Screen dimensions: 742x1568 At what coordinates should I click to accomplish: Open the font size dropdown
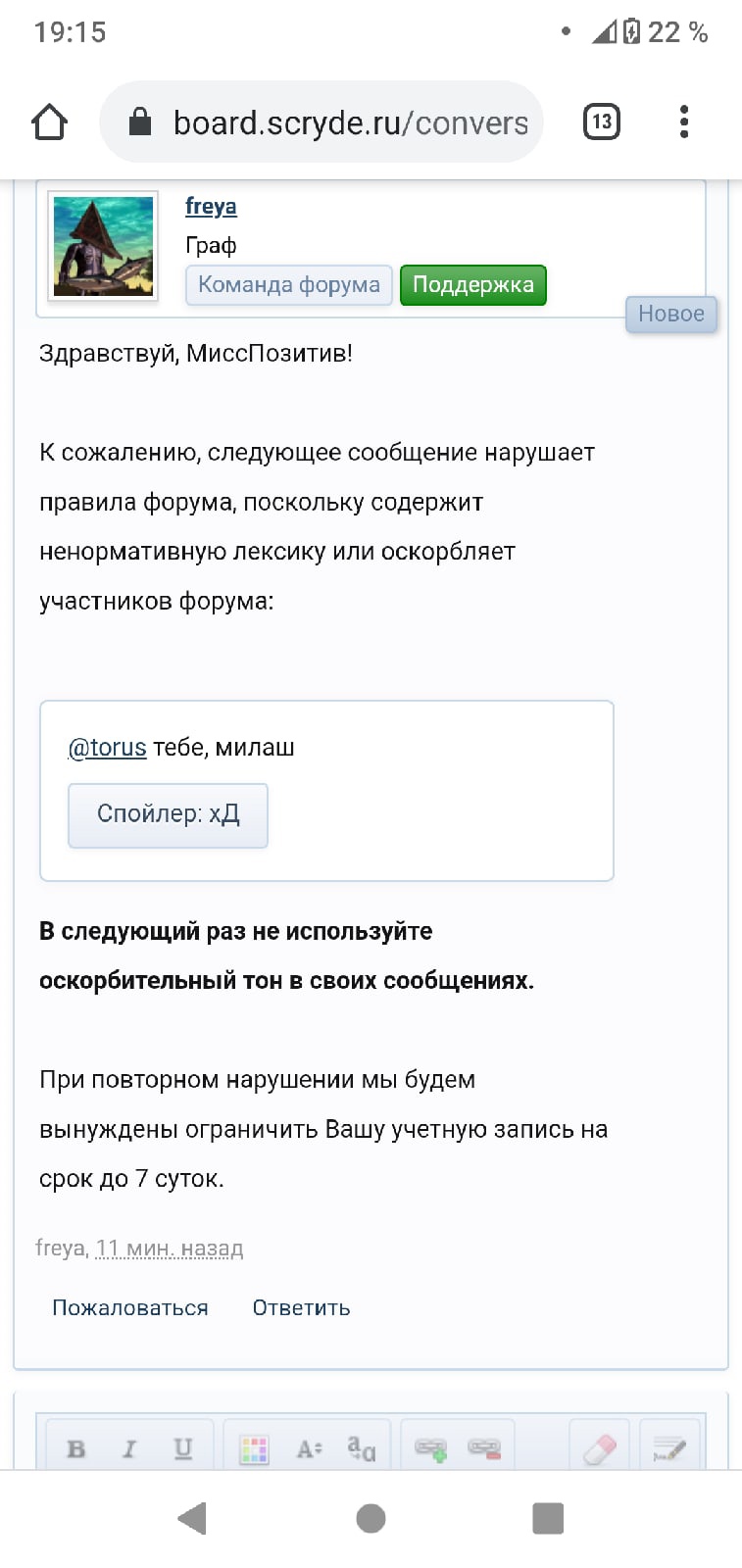pyautogui.click(x=309, y=1448)
